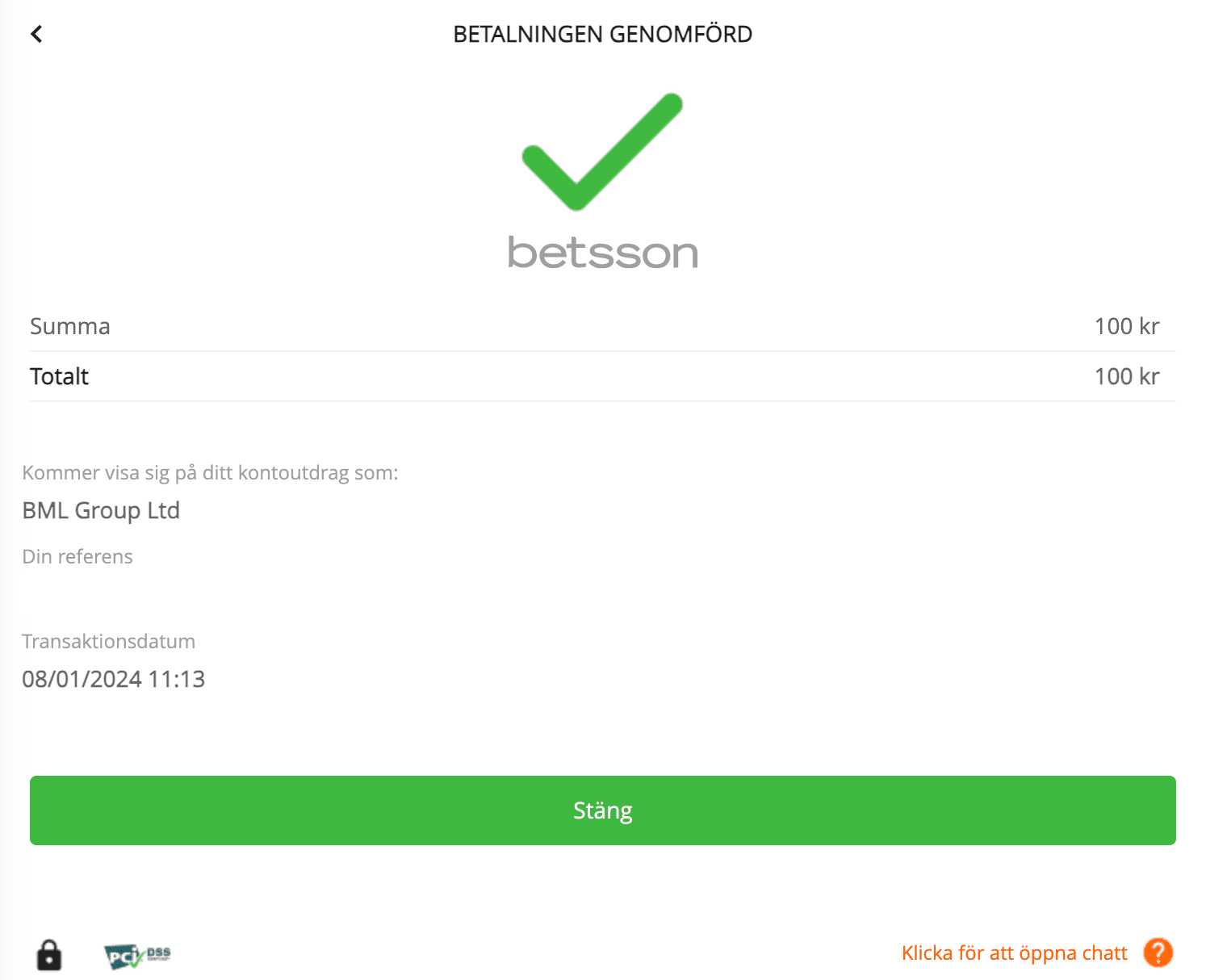This screenshot has width=1206, height=980.
Task: Click the black padlock security icon
Action: tap(49, 955)
